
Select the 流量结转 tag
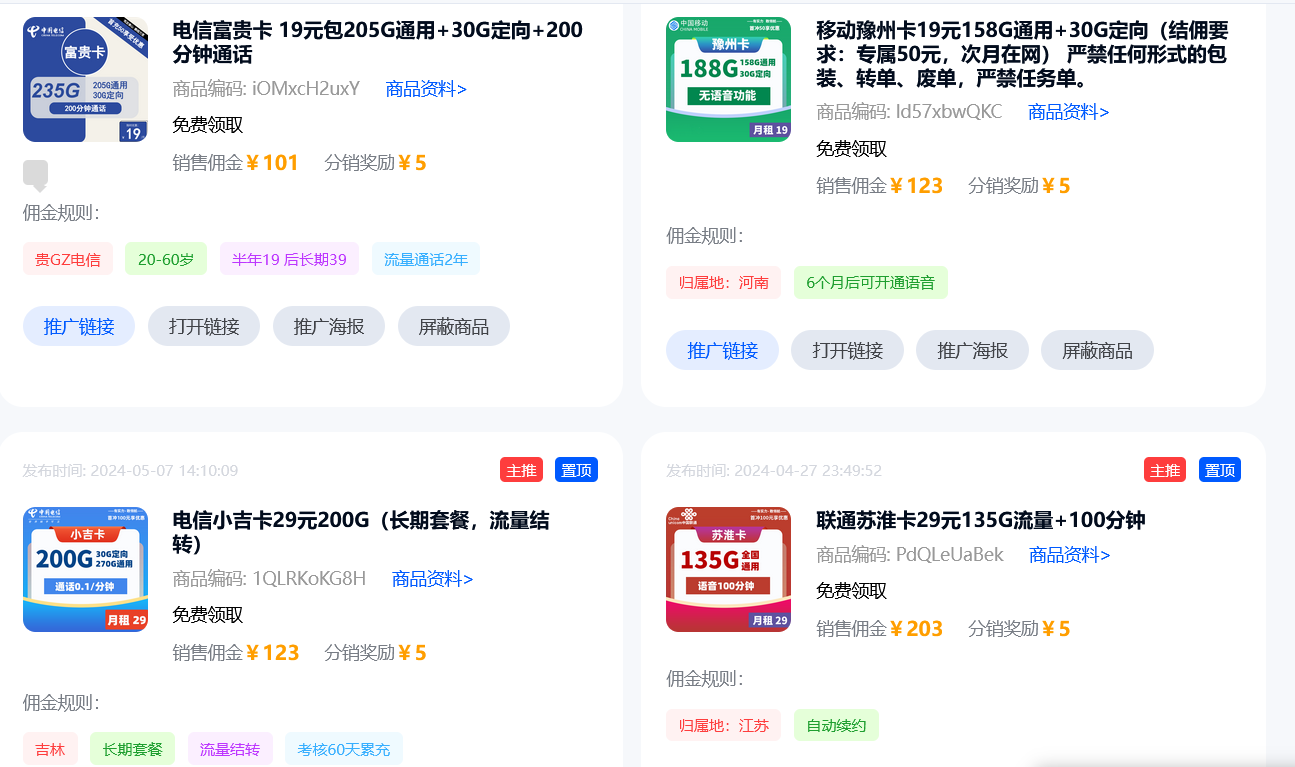[230, 748]
